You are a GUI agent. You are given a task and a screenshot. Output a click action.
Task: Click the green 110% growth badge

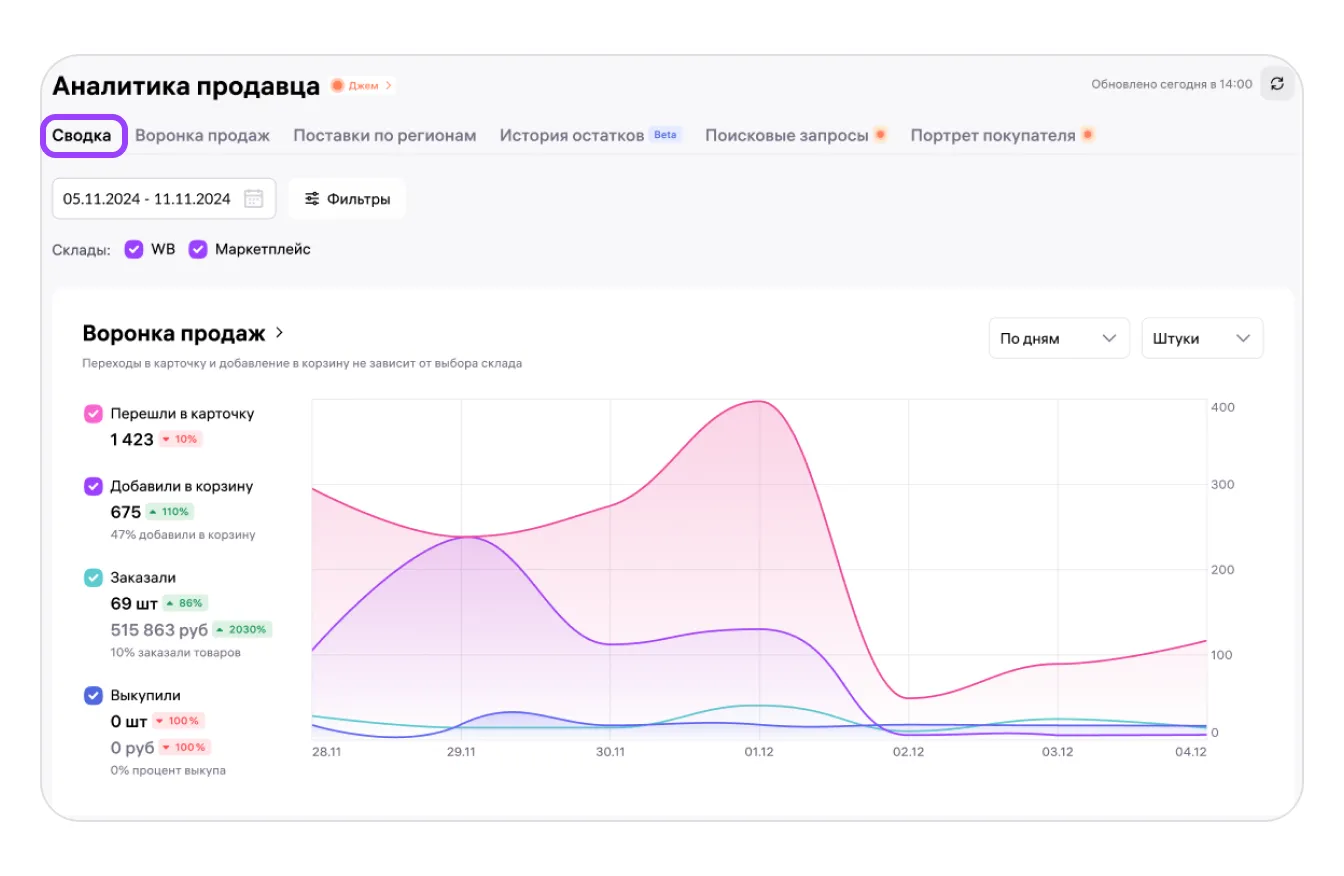point(169,511)
